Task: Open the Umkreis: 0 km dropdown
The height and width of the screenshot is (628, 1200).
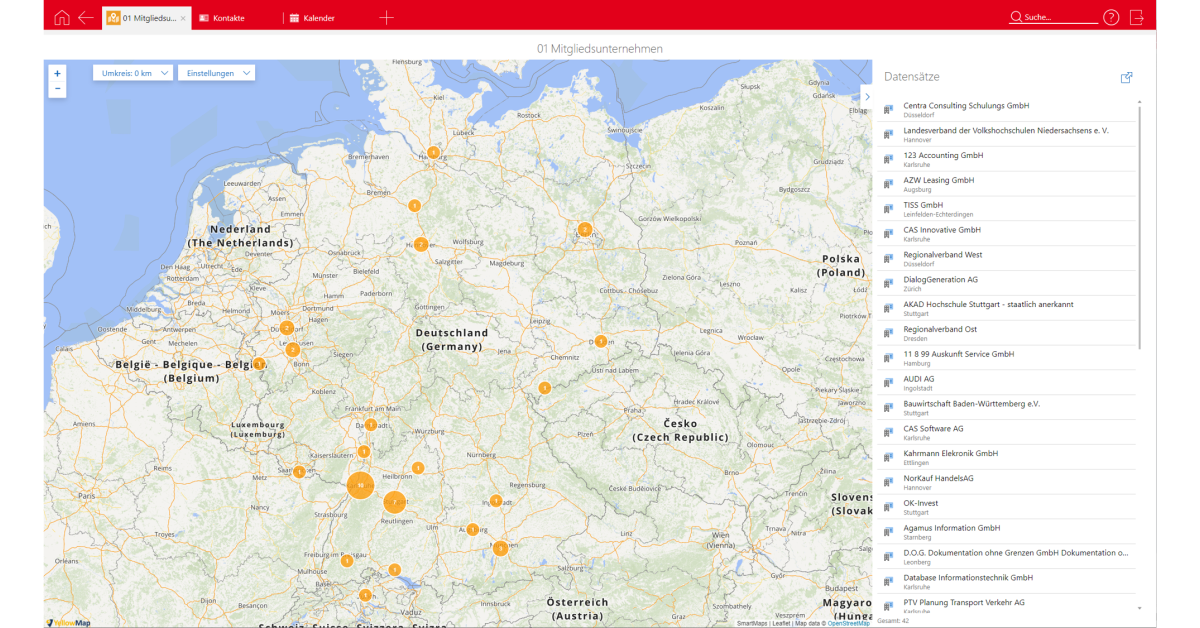Action: pos(133,73)
